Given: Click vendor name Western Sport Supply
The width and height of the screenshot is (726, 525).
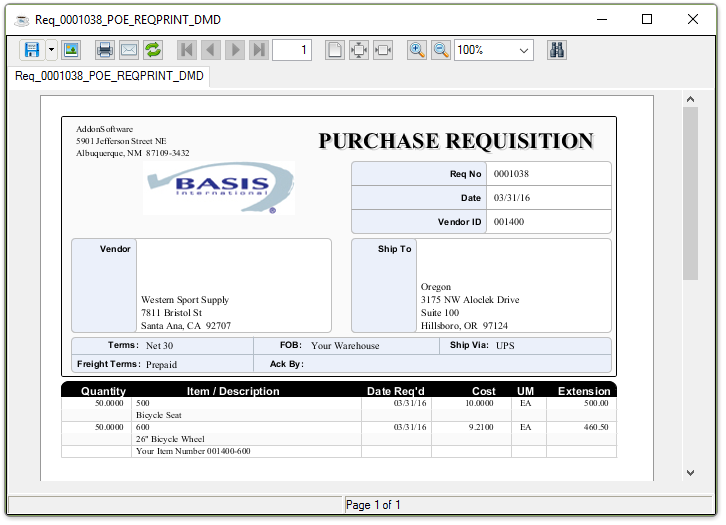Looking at the screenshot, I should [x=185, y=300].
